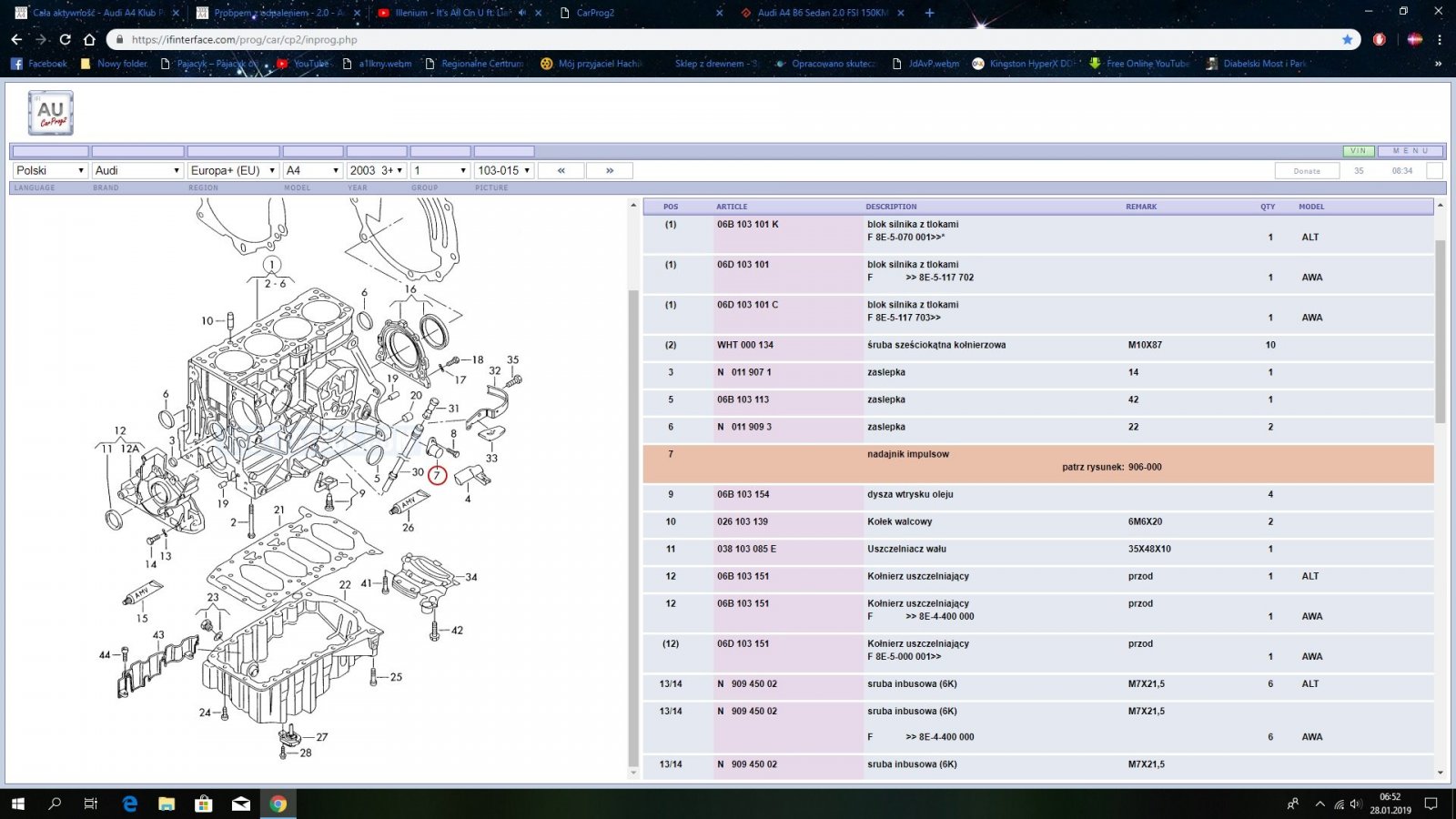Screen dimensions: 1456x819
Task: Click the AU CarProg2 logo
Action: [51, 113]
